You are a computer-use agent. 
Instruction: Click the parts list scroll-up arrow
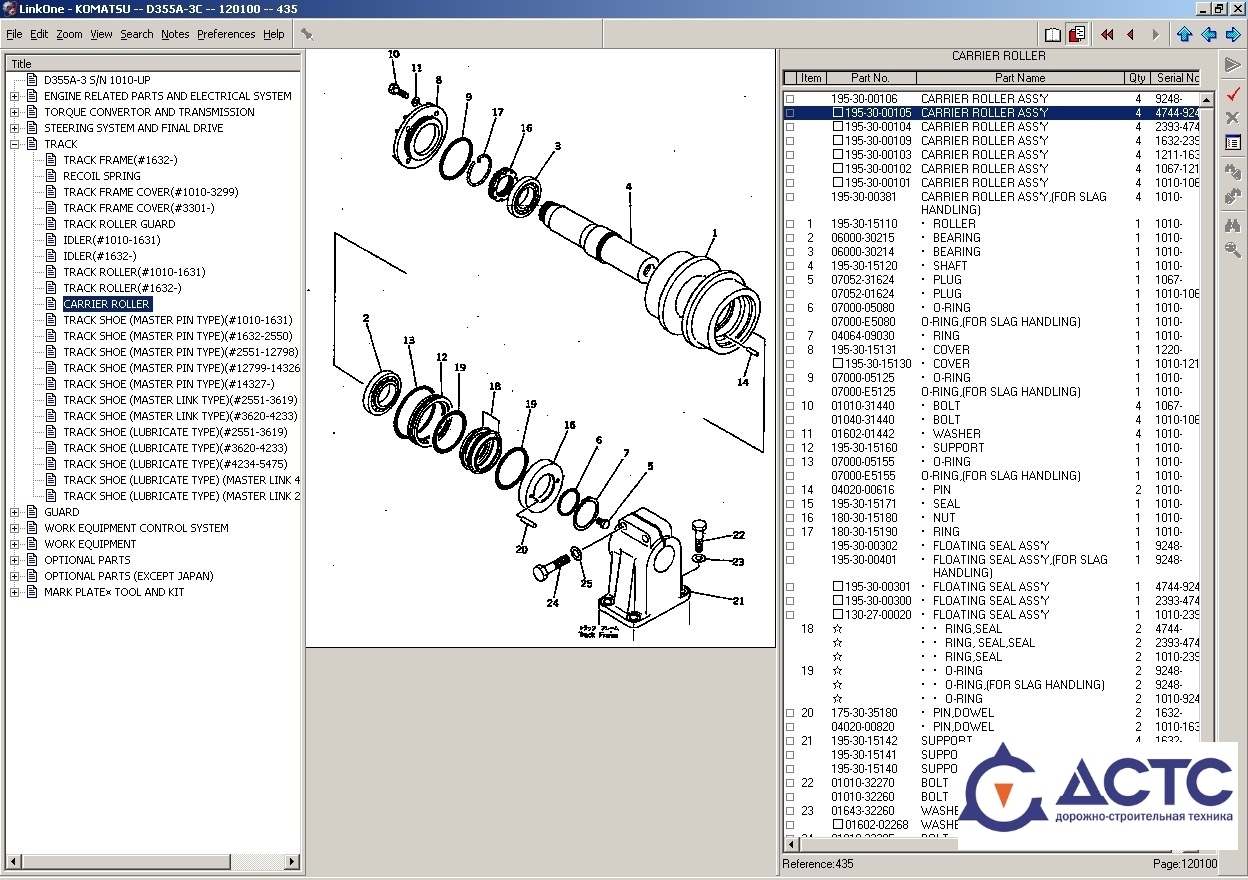pos(1207,98)
